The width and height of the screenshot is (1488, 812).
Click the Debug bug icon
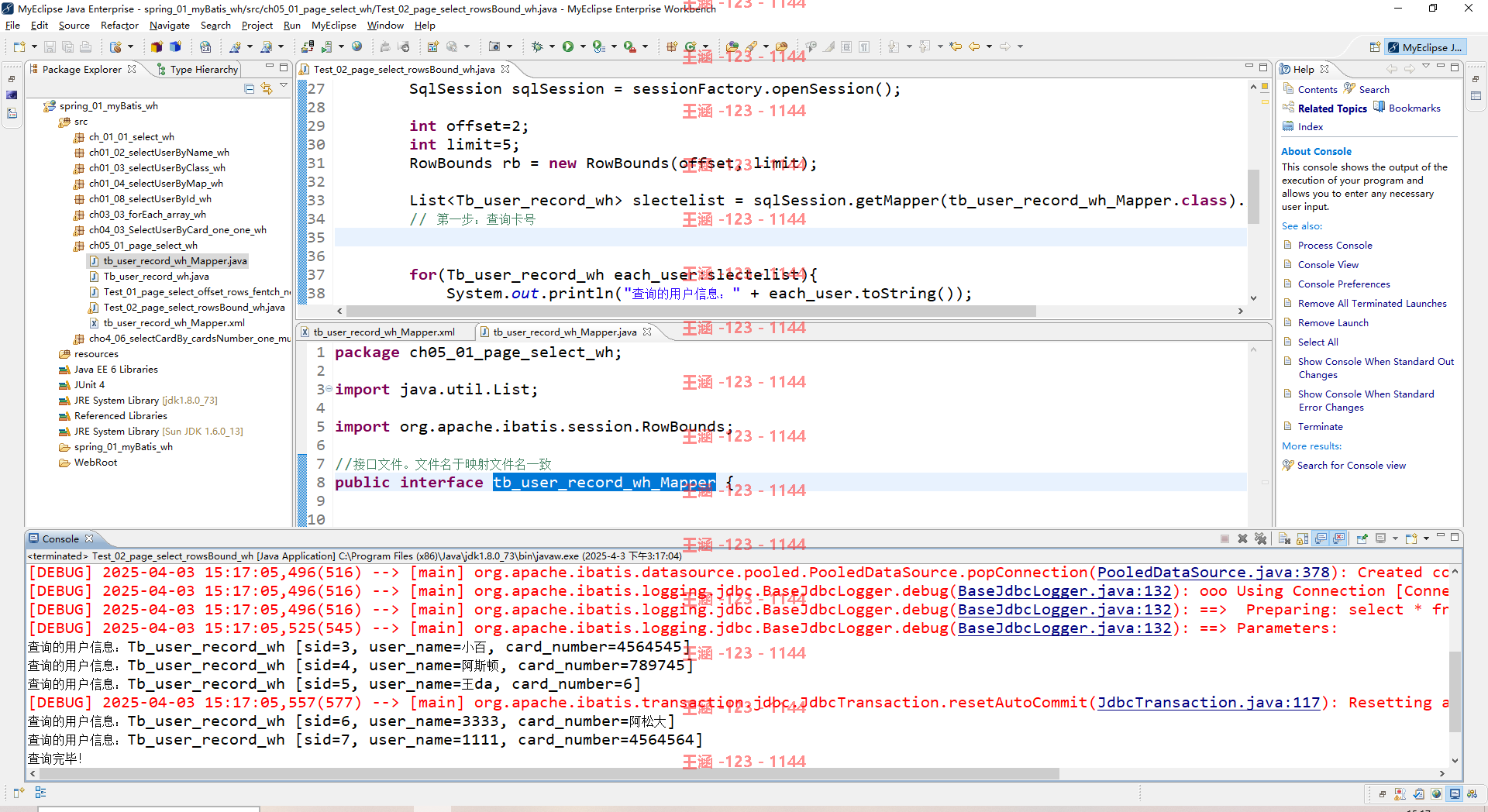[x=536, y=46]
